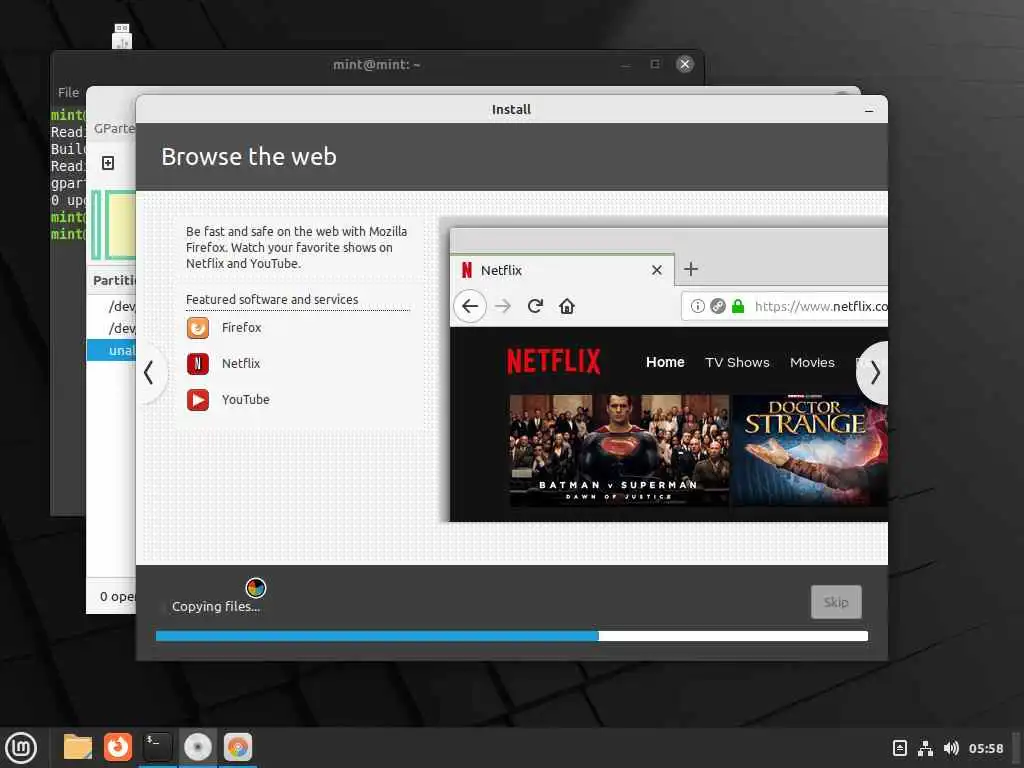The image size is (1024, 768).
Task: Click Featured software and services heading
Action: click(272, 300)
